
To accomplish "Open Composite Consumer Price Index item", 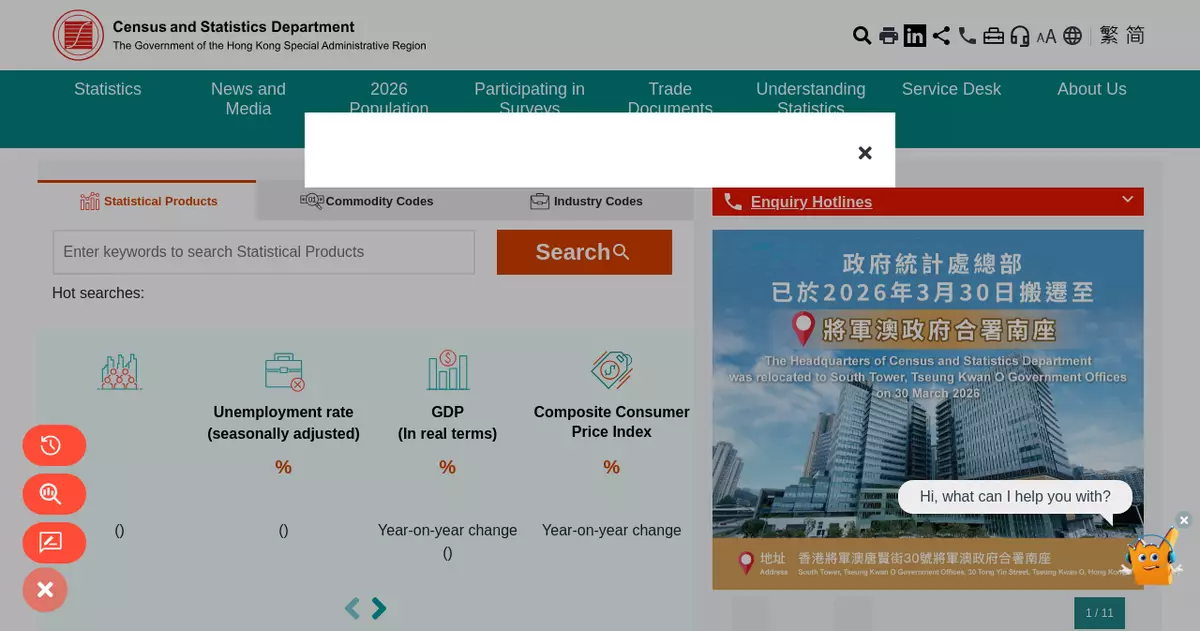I will [x=611, y=422].
